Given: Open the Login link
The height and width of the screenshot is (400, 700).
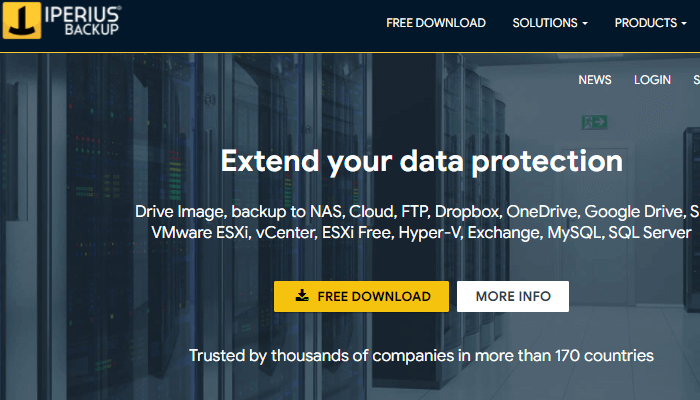Looking at the screenshot, I should coord(653,80).
